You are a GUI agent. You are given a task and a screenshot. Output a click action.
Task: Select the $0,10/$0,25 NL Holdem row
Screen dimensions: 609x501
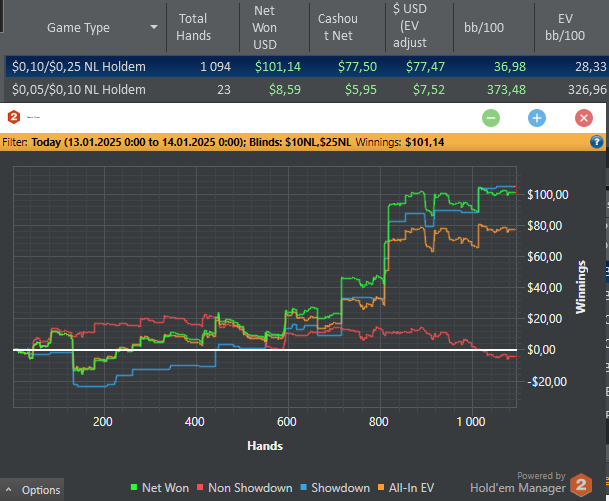click(307, 66)
